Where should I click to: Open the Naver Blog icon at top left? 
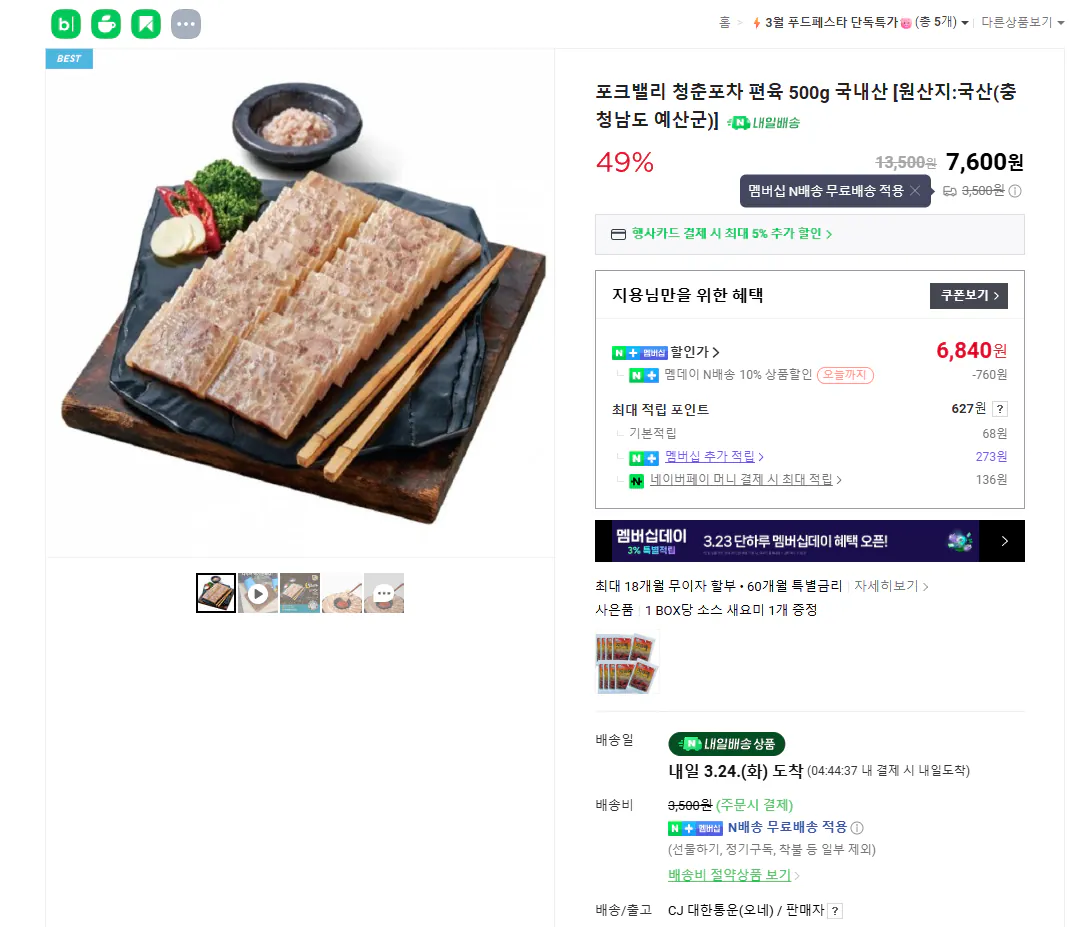coord(66,23)
